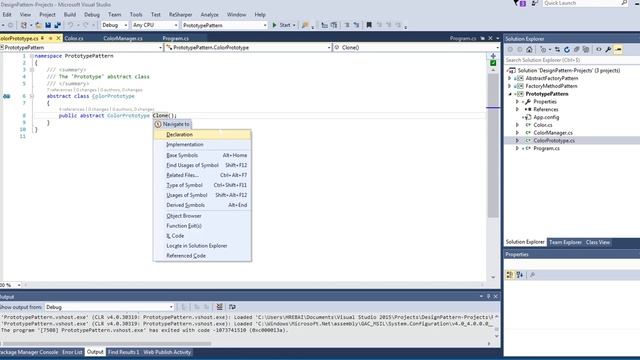Expand References node in Solution Explorer
This screenshot has height=360, width=640.
(x=518, y=109)
